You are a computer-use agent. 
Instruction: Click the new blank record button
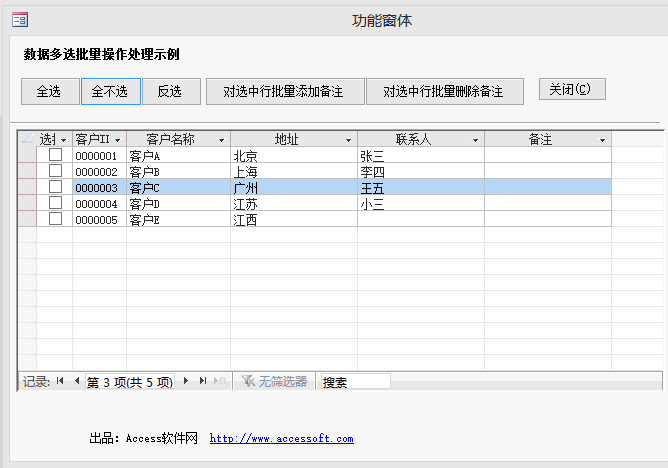coord(220,381)
